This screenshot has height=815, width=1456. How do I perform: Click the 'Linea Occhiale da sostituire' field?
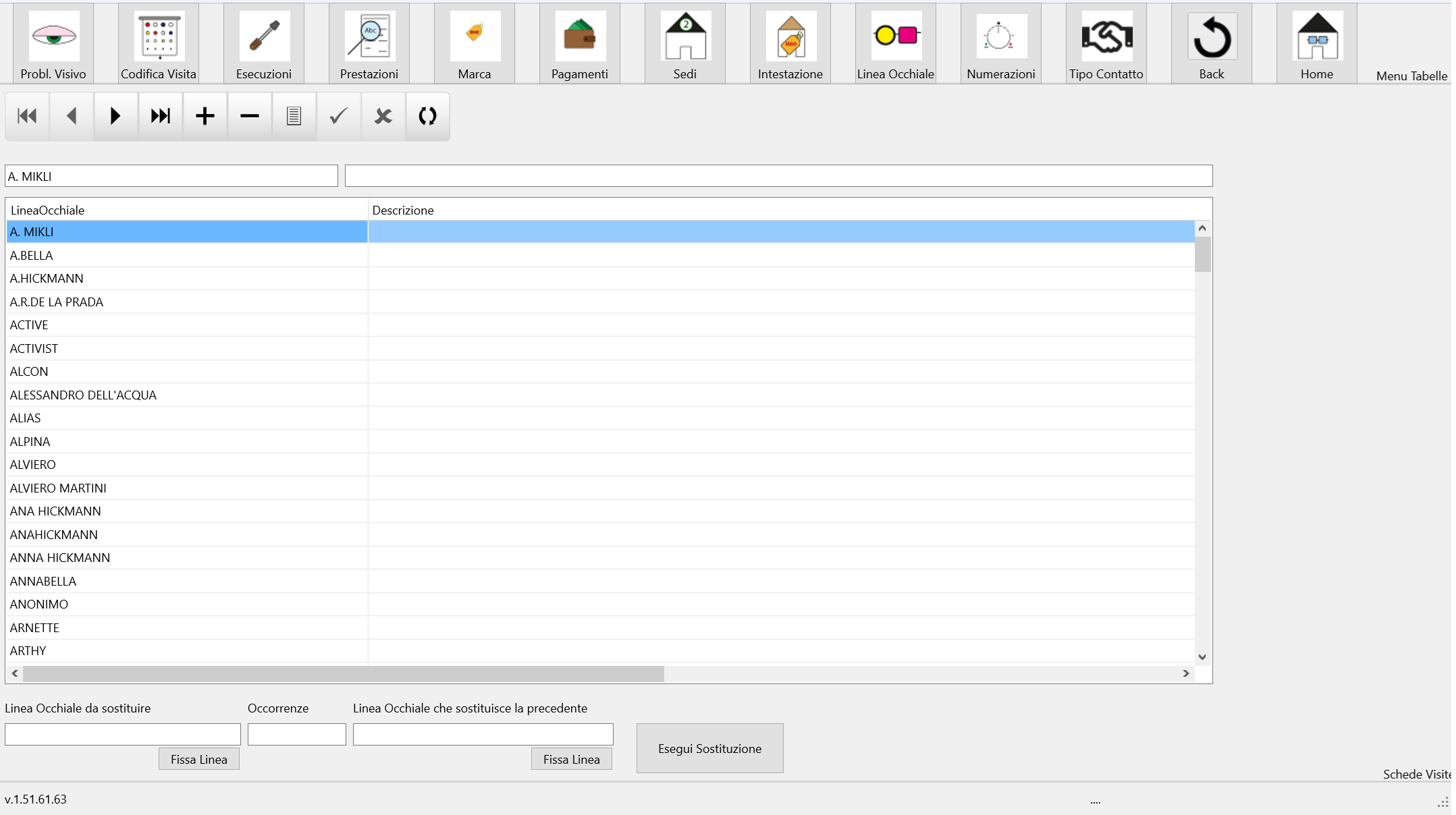click(123, 734)
